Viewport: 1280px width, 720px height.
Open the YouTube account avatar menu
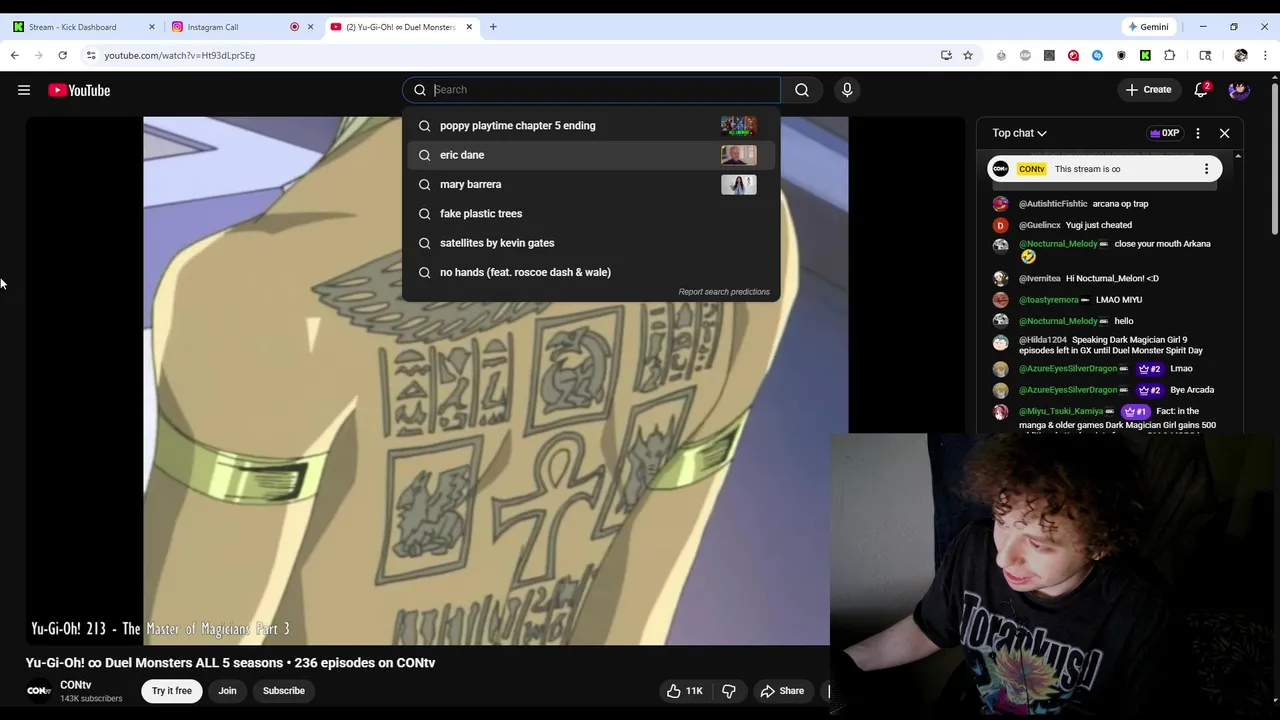1239,90
